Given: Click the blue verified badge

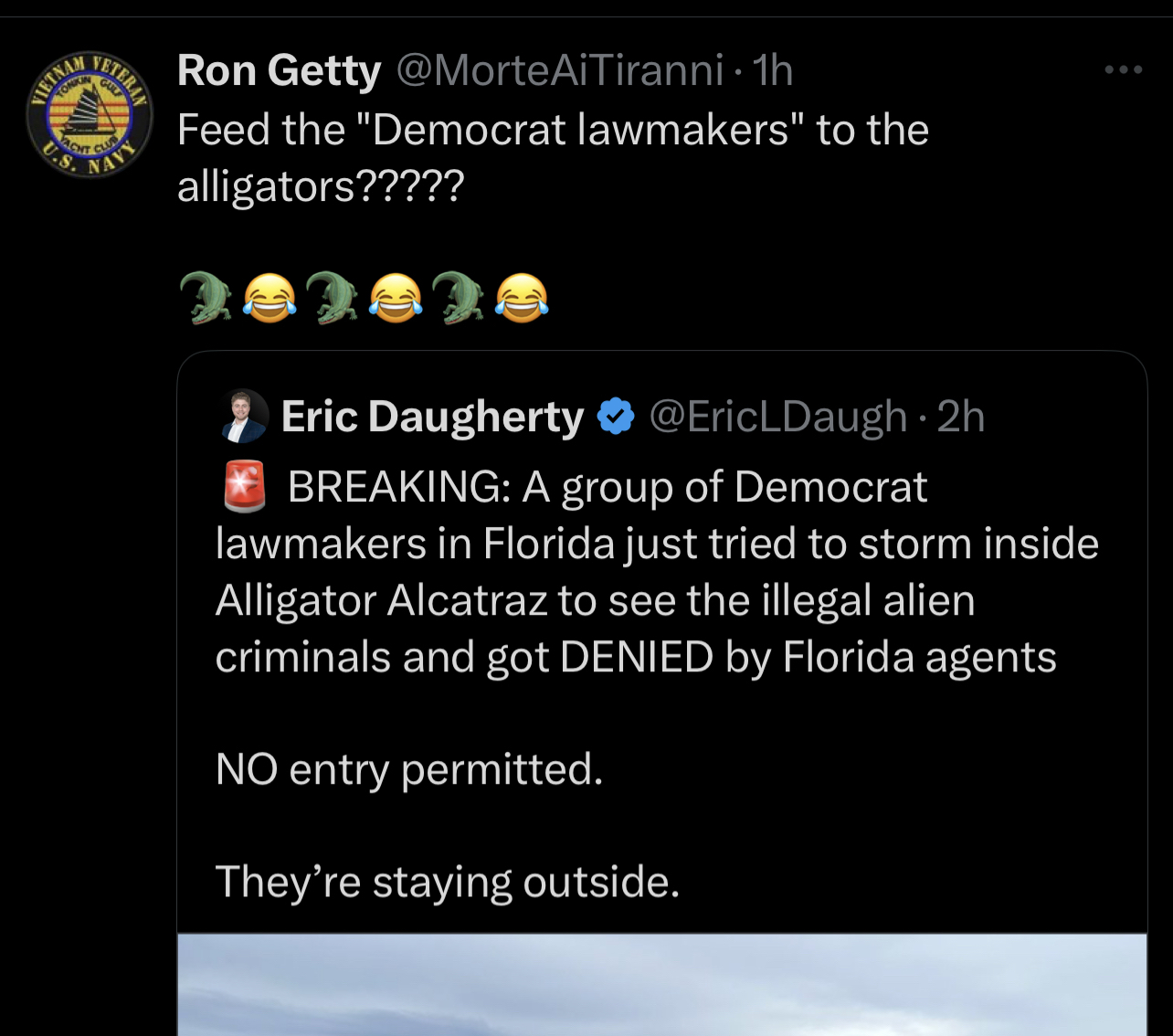Looking at the screenshot, I should [616, 417].
